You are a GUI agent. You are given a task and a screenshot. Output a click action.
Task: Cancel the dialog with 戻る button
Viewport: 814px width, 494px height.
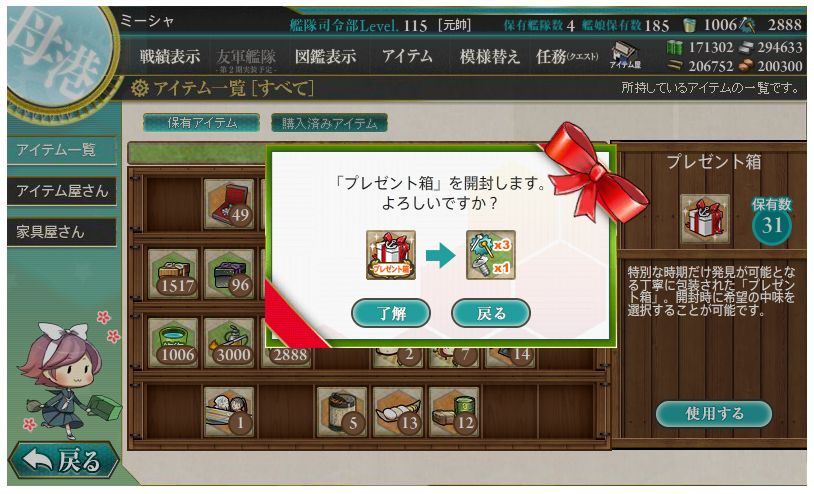tap(491, 313)
